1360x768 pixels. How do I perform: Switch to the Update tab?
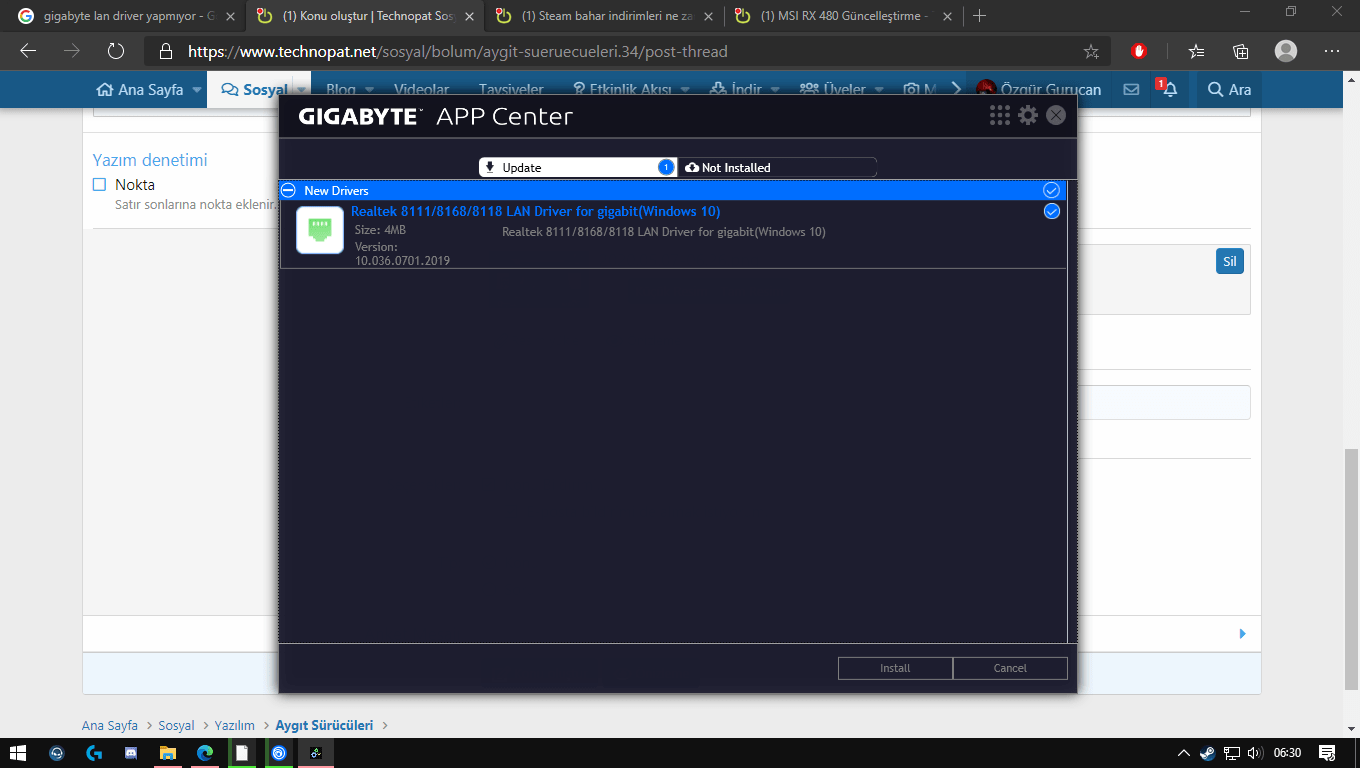point(578,167)
